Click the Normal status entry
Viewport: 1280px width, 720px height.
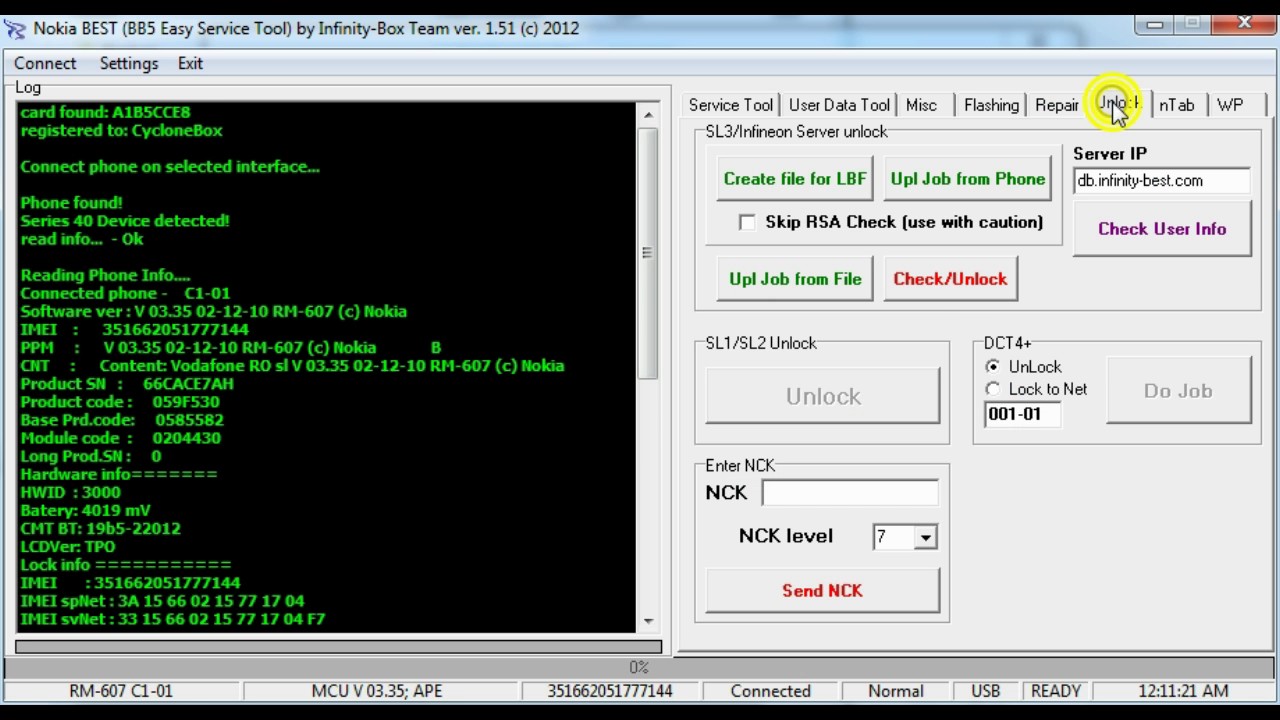click(x=896, y=691)
